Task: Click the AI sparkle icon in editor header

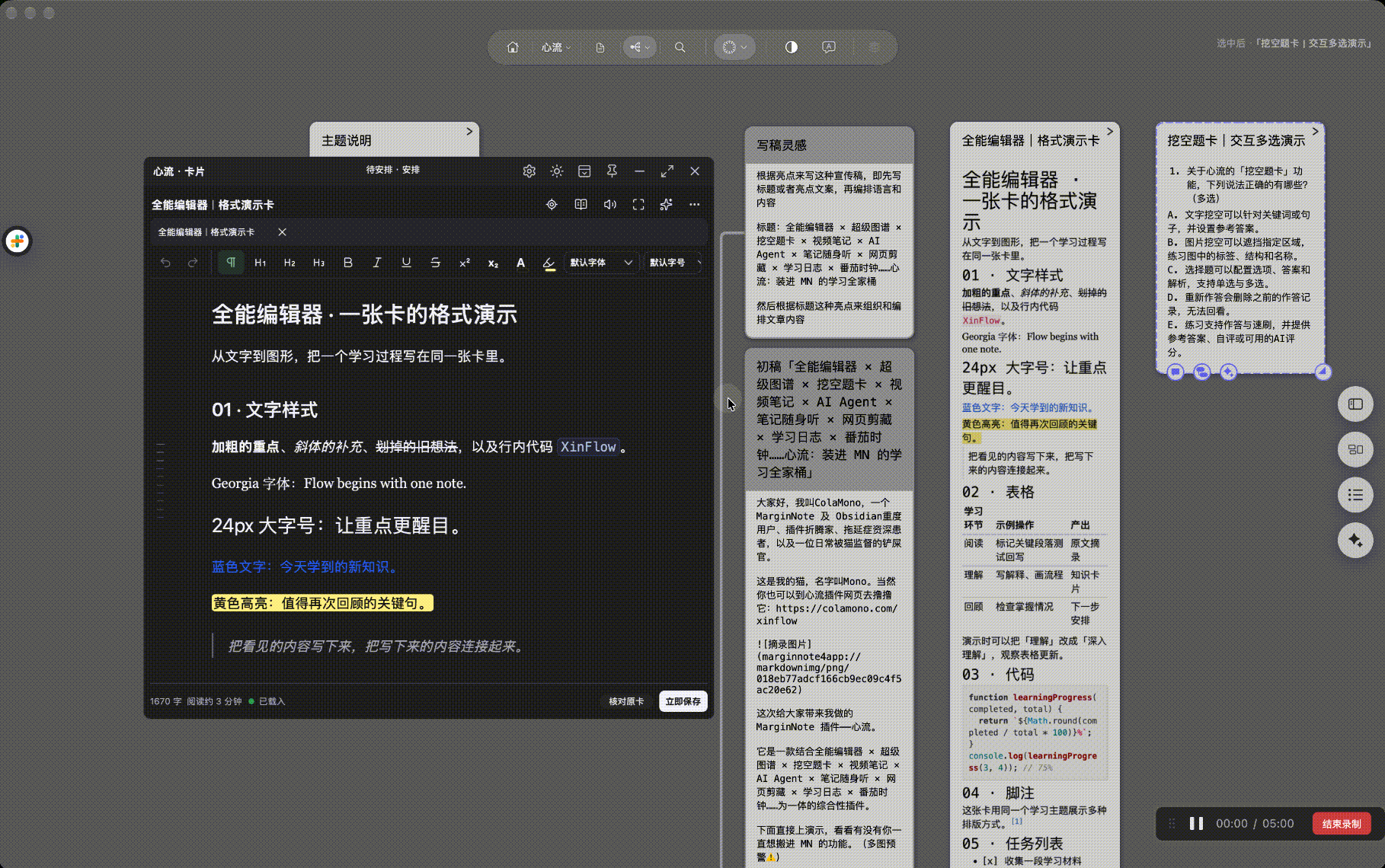Action: (666, 204)
